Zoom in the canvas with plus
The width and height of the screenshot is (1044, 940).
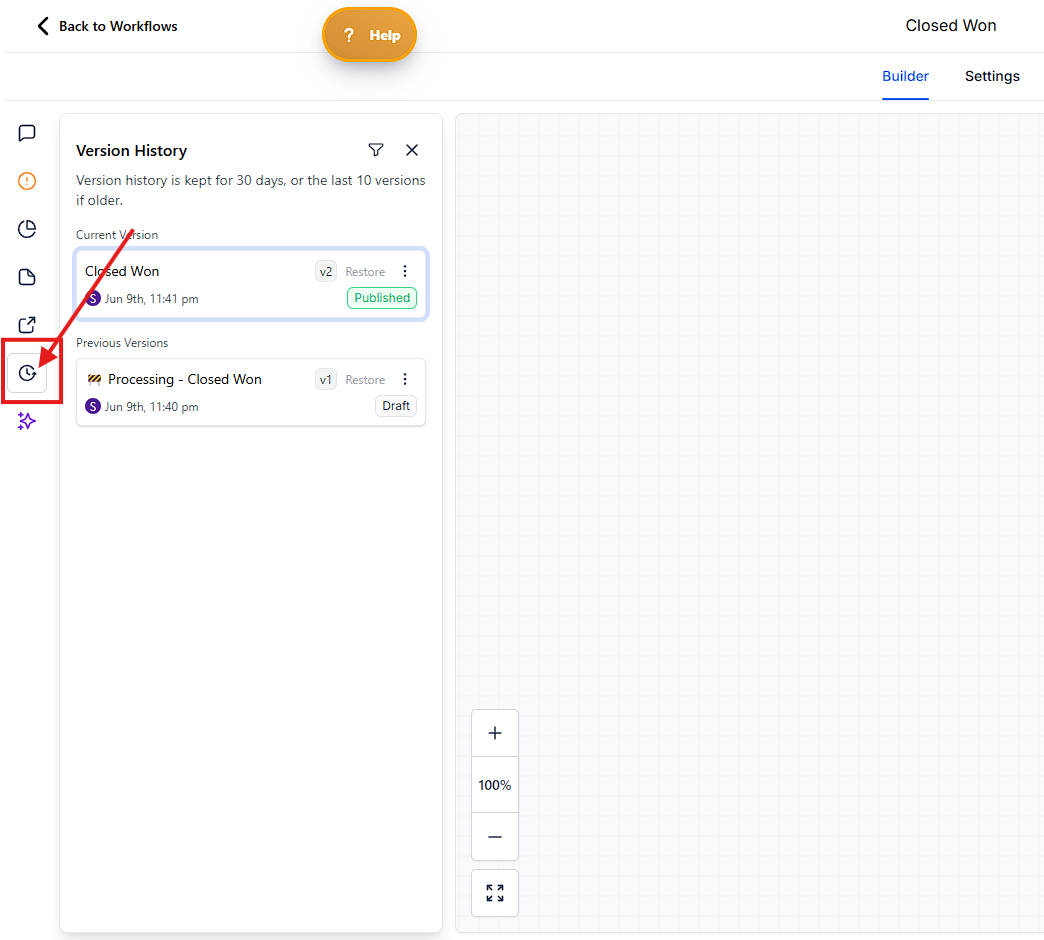click(495, 733)
